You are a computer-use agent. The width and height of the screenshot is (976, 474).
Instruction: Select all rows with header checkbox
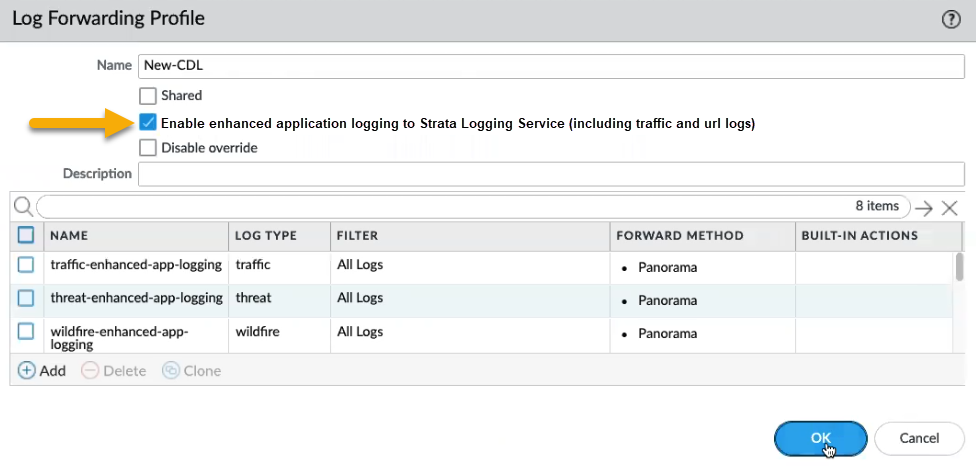tap(27, 235)
